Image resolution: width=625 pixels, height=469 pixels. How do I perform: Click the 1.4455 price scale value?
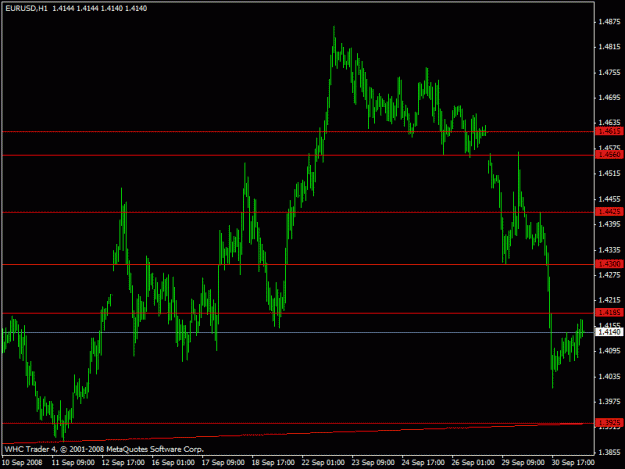pyautogui.click(x=610, y=199)
